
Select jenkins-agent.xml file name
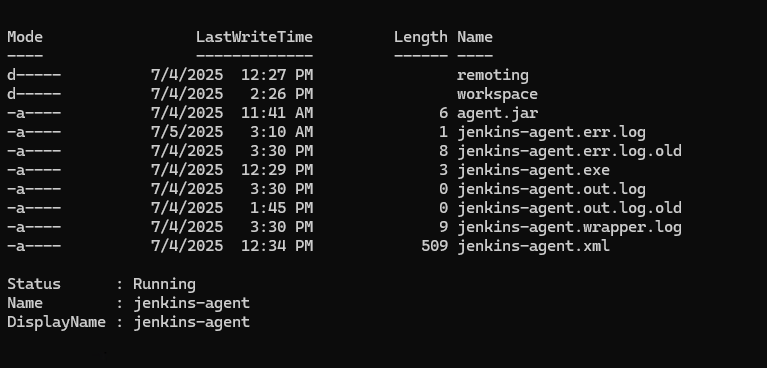(x=533, y=246)
